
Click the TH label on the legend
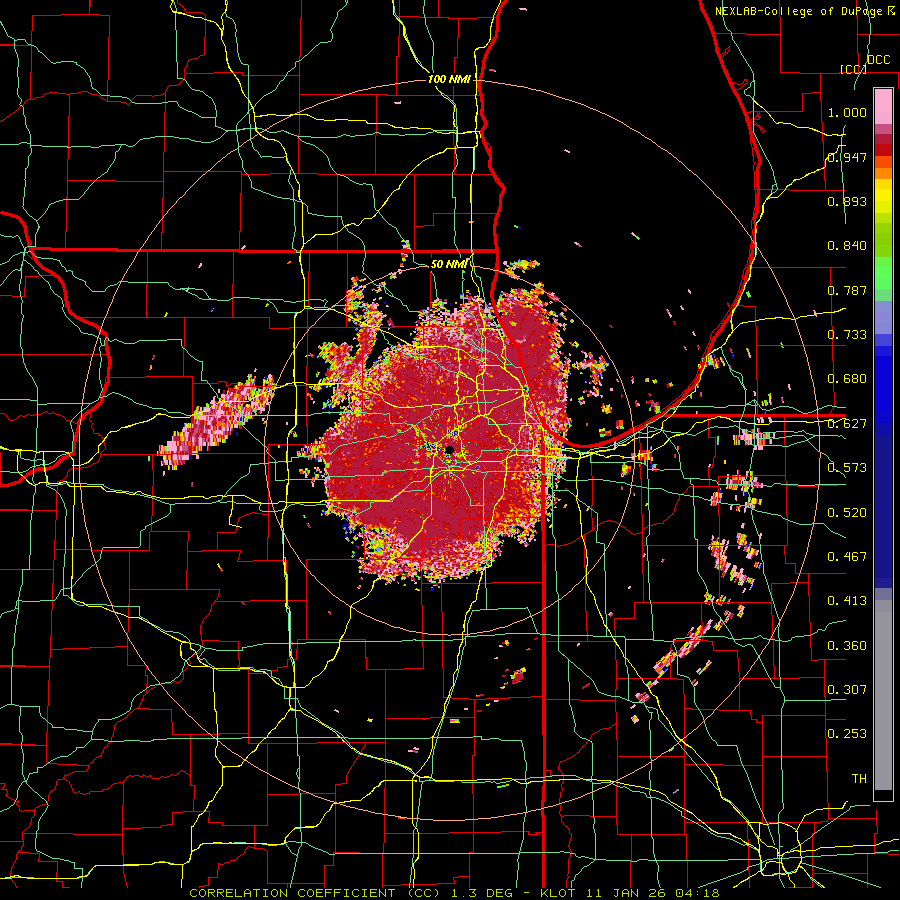pyautogui.click(x=859, y=779)
